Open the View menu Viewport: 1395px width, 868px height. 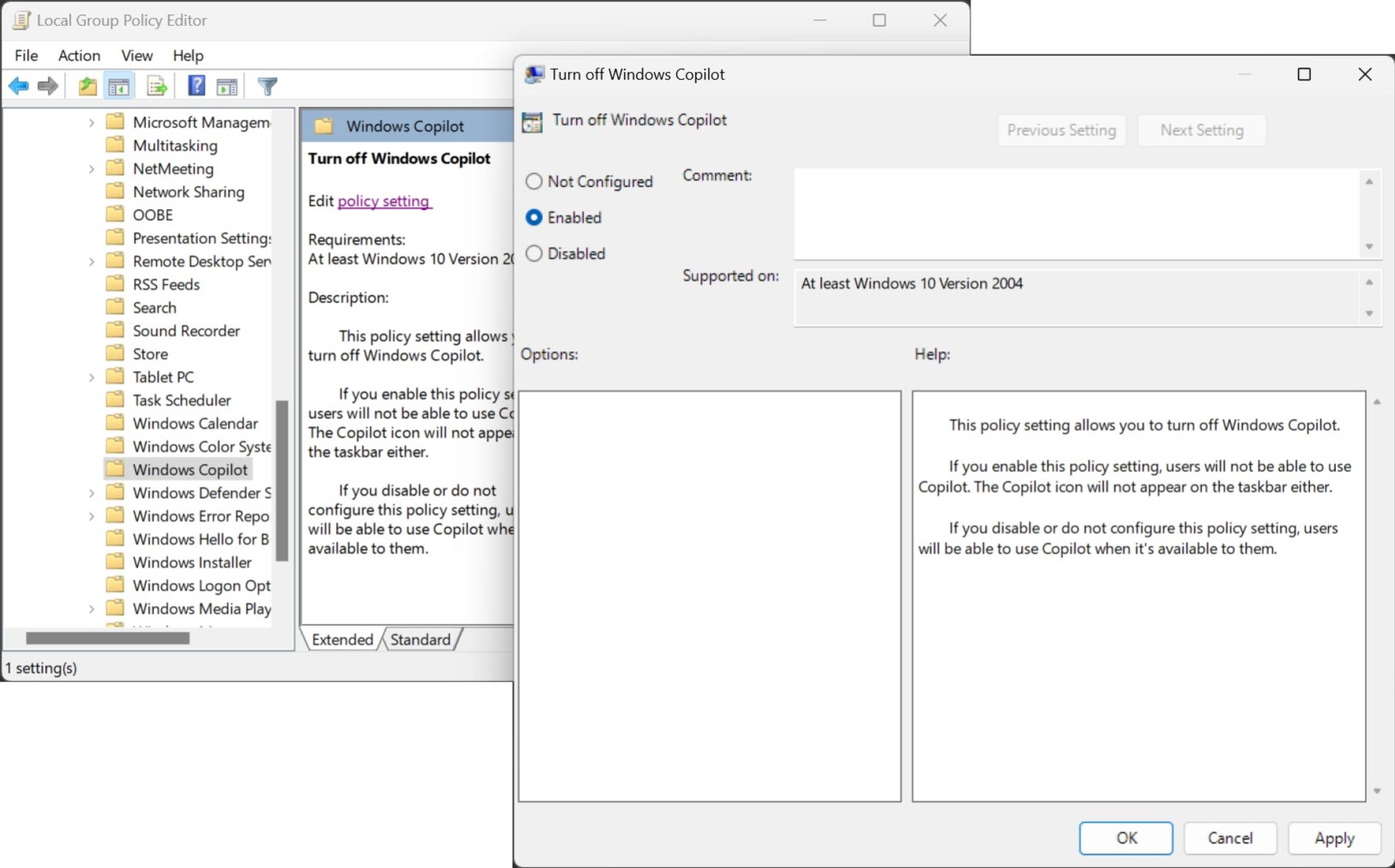tap(137, 55)
